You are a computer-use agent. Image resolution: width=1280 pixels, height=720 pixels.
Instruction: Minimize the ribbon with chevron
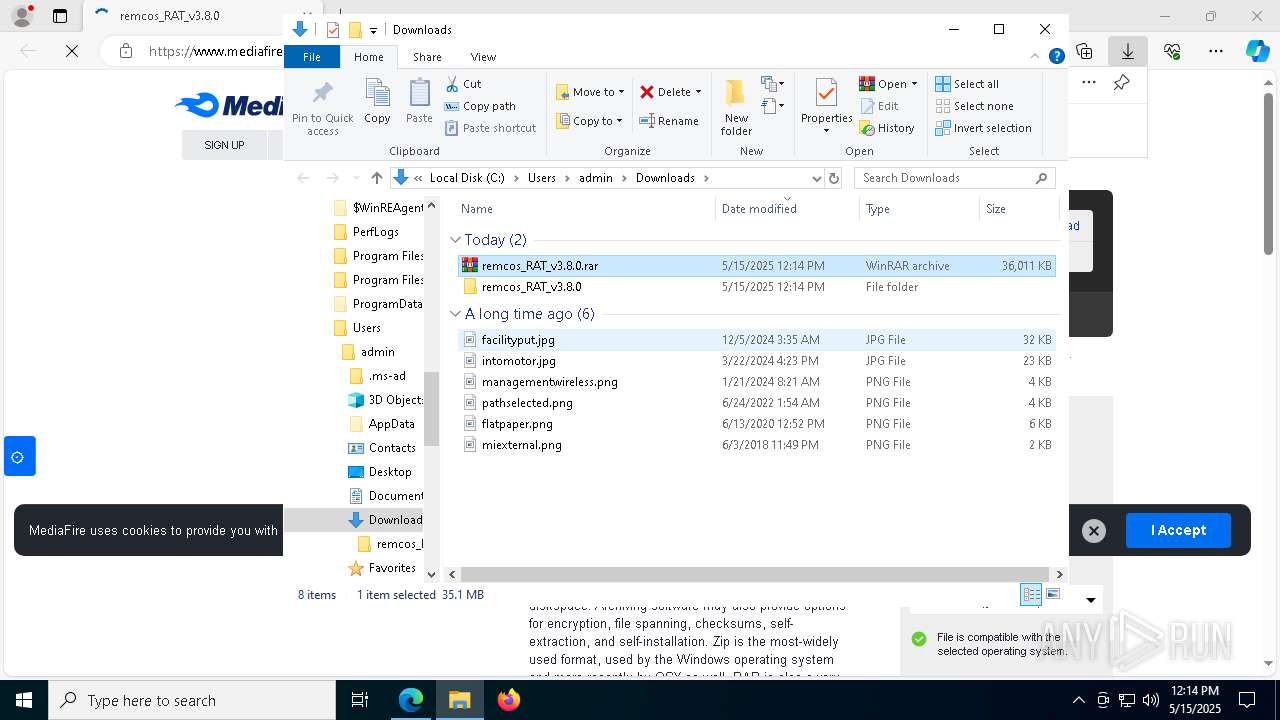click(1035, 57)
